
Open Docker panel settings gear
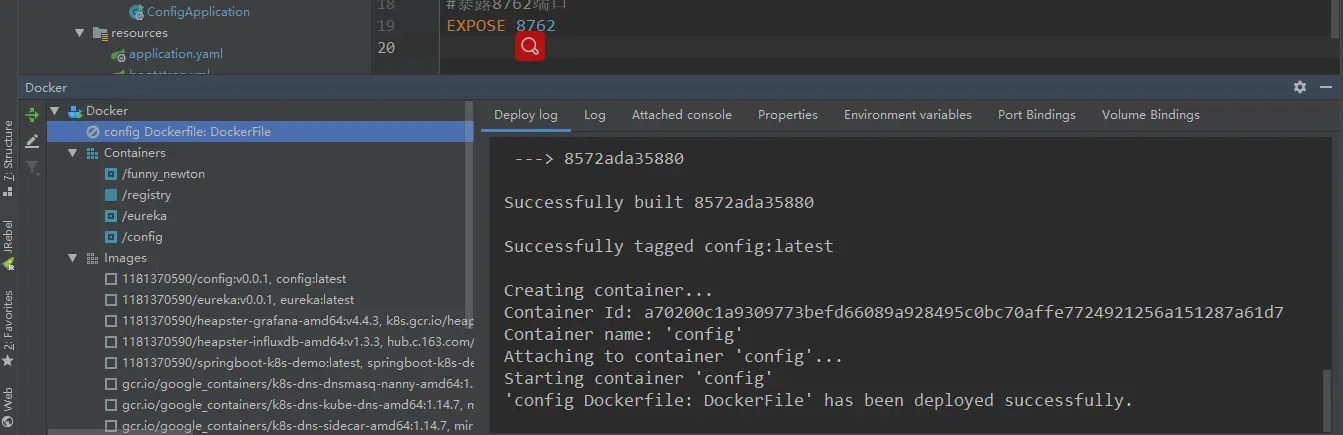pyautogui.click(x=1299, y=87)
